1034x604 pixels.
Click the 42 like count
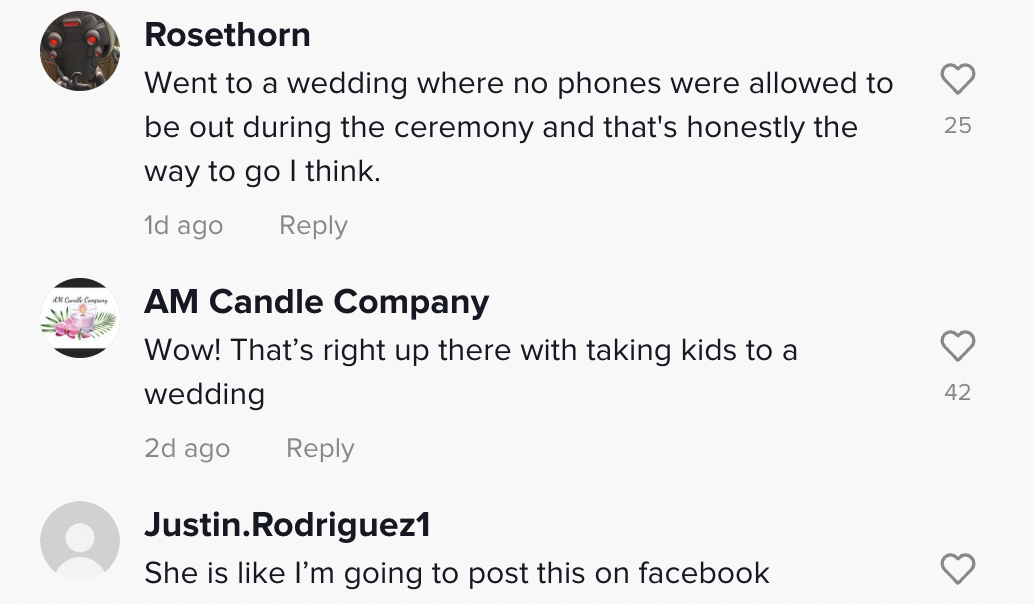point(958,393)
